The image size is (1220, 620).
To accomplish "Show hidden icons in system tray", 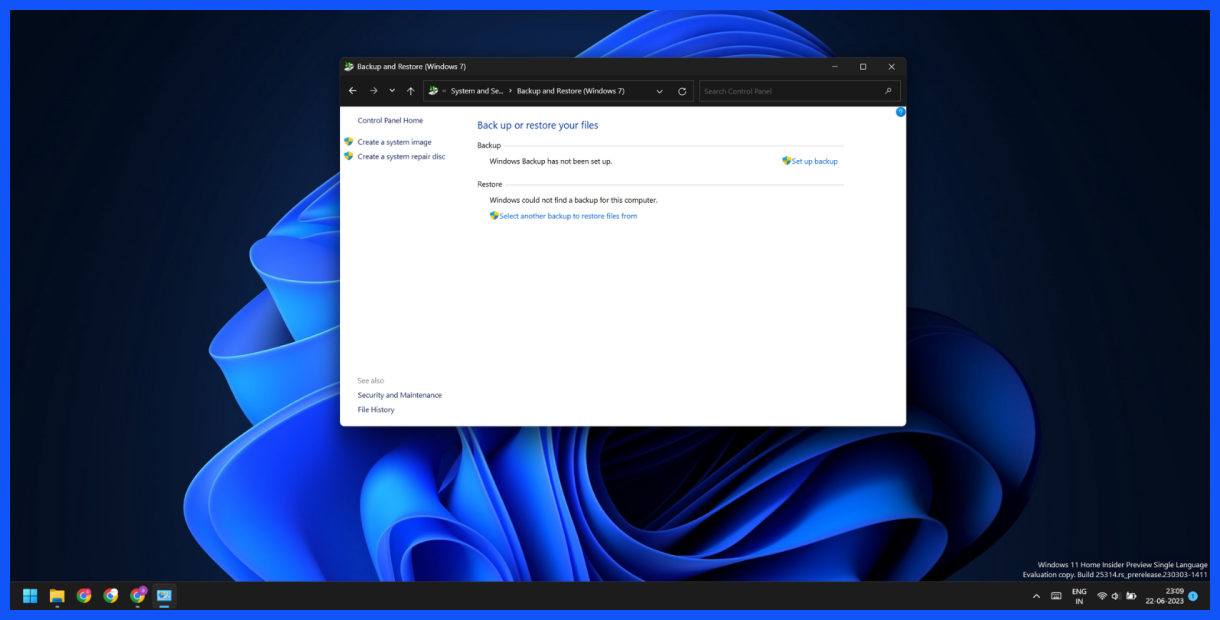I will pos(1036,596).
